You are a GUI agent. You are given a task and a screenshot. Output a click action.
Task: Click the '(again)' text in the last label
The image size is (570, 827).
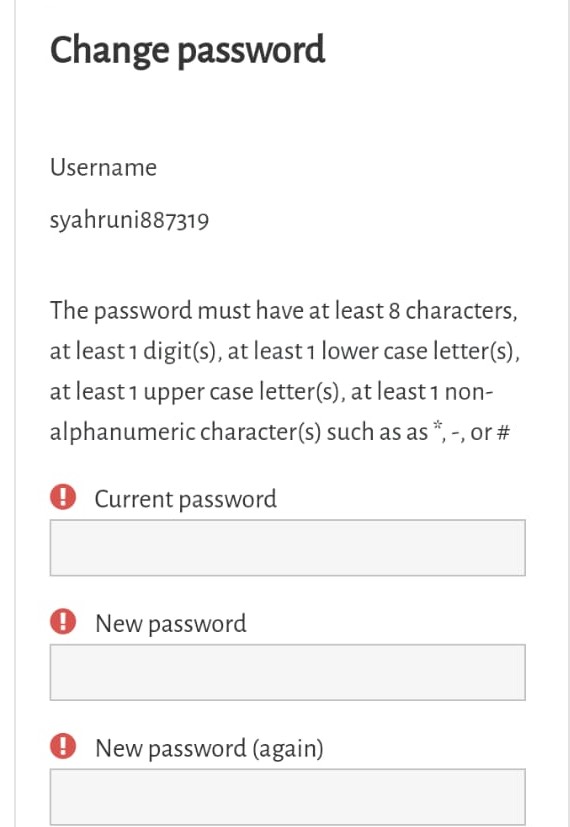(x=287, y=749)
